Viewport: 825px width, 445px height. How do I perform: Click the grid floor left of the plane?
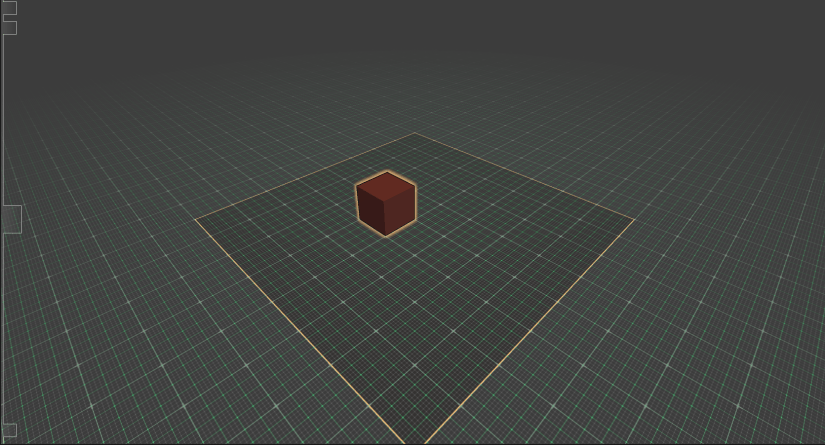click(100, 300)
